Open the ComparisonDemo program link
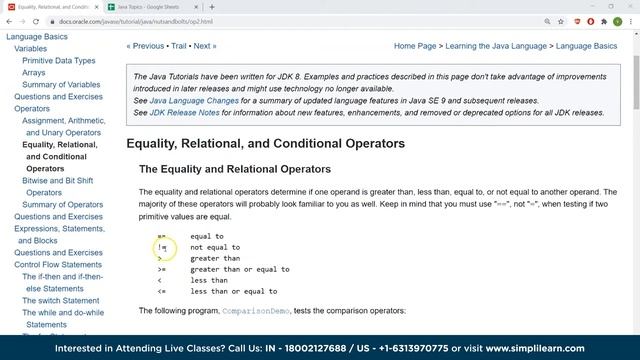The image size is (640, 360). (256, 311)
